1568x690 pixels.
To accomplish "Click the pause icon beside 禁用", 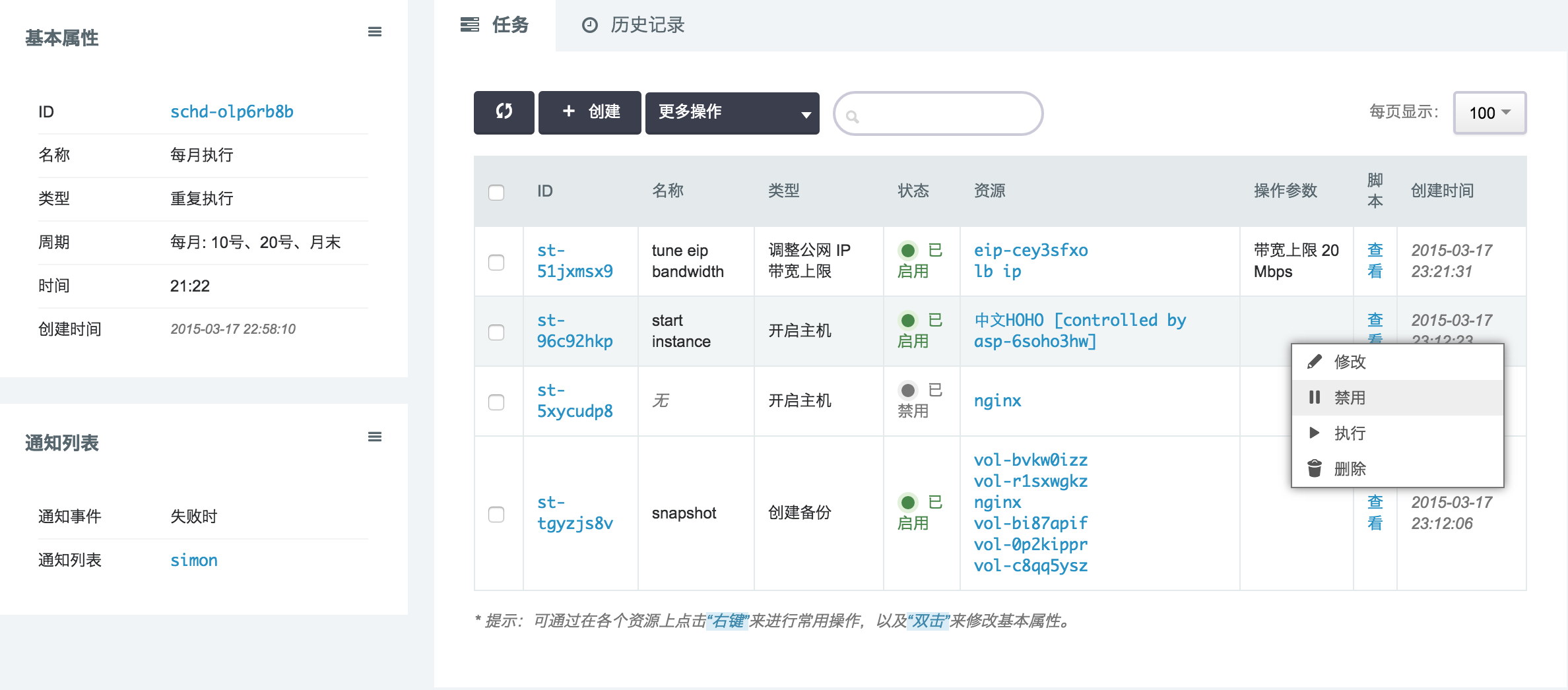I will [1314, 397].
